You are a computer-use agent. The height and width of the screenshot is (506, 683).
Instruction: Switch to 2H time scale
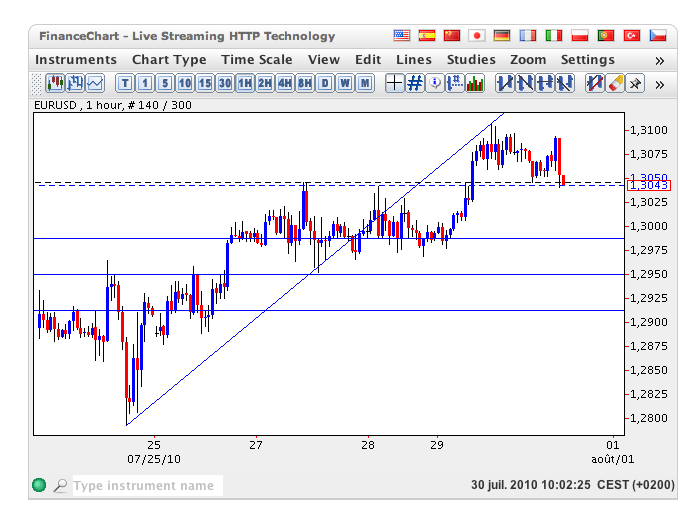point(265,83)
